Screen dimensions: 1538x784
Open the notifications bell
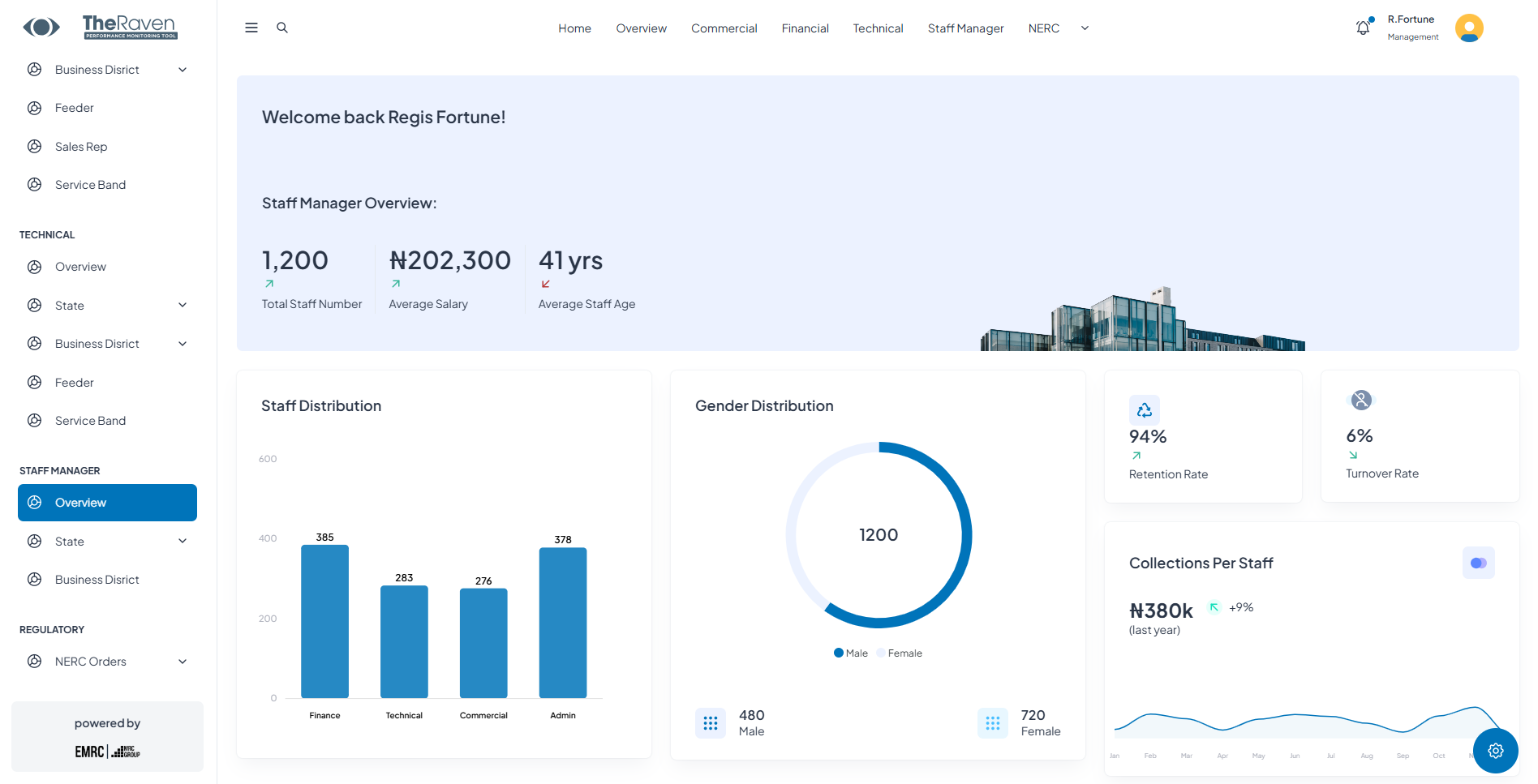pyautogui.click(x=1363, y=28)
